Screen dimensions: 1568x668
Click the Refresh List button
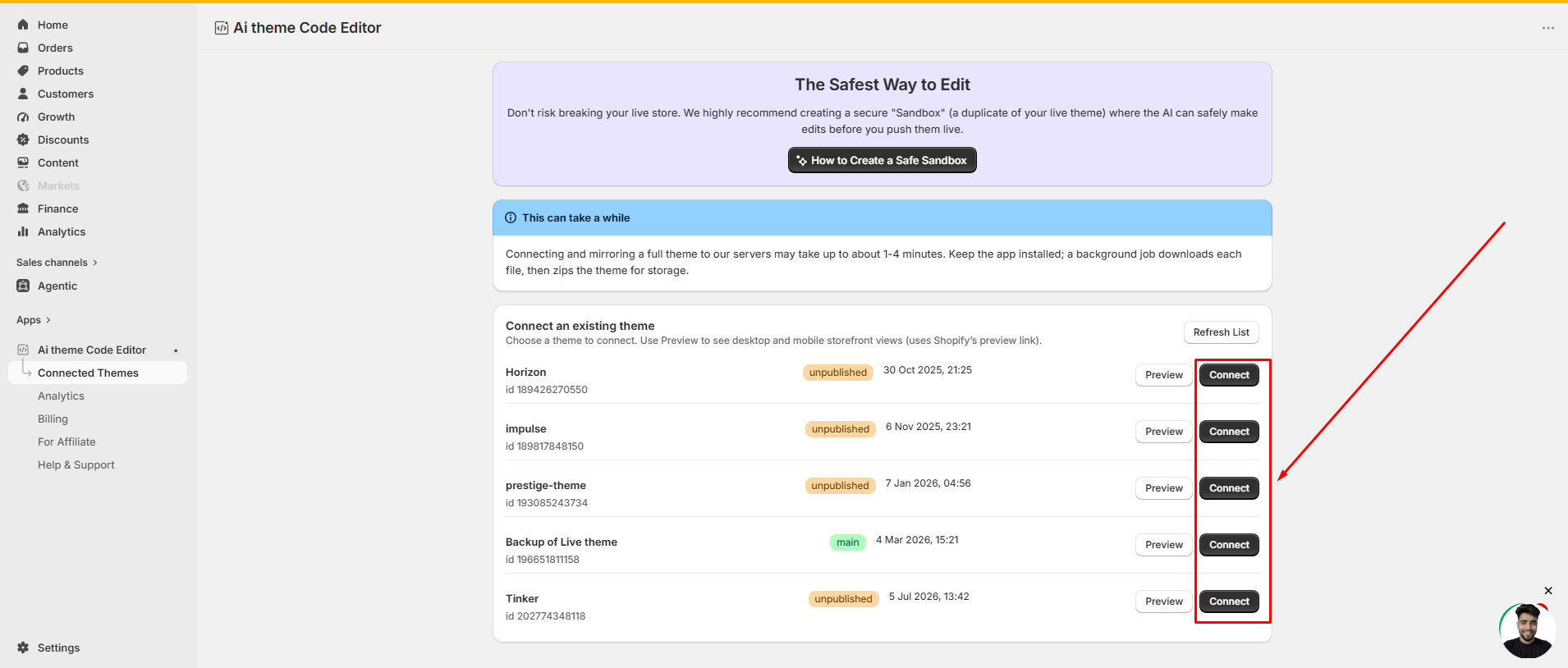pos(1222,332)
